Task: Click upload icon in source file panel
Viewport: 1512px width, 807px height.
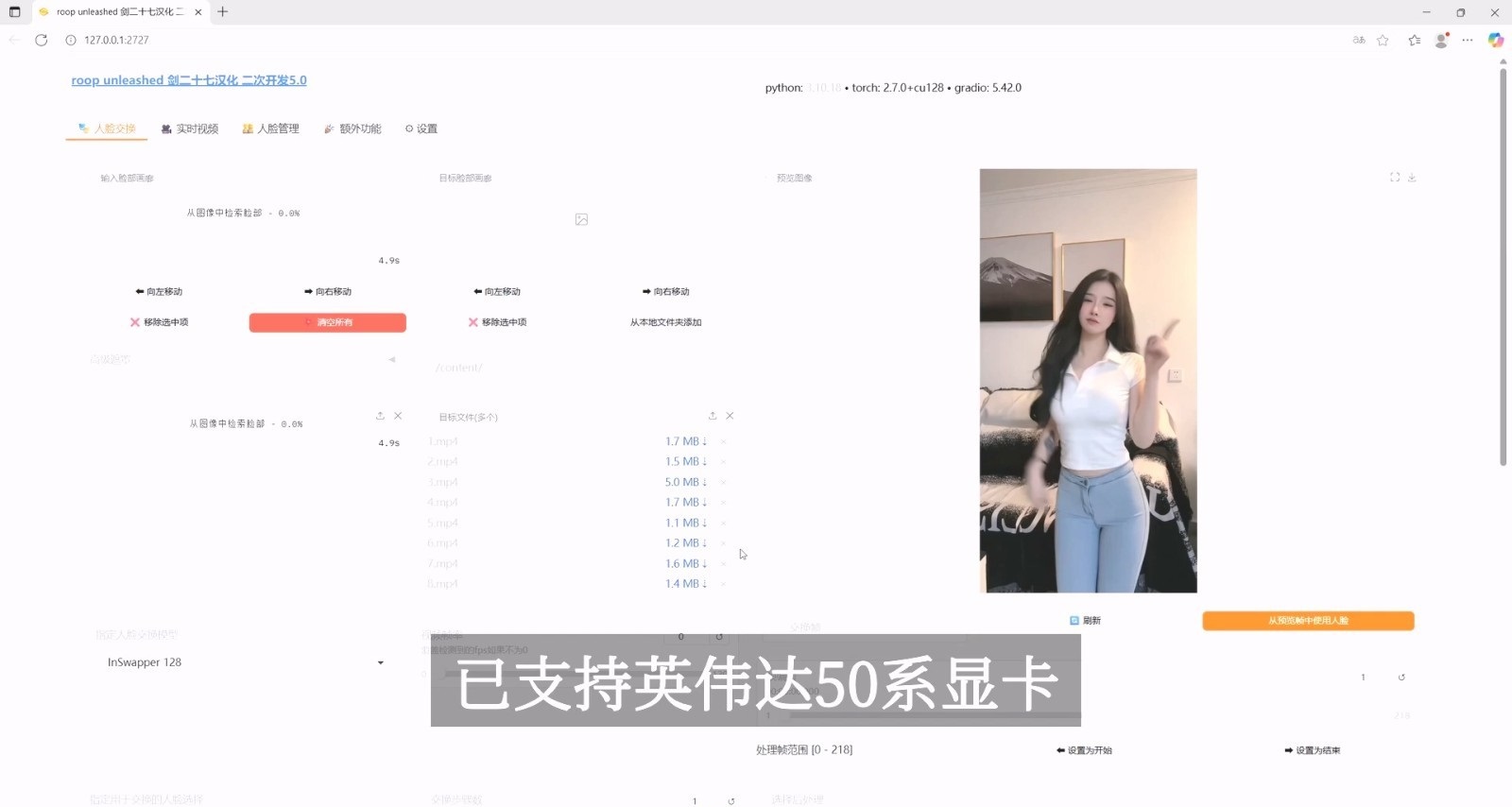Action: pyautogui.click(x=380, y=416)
